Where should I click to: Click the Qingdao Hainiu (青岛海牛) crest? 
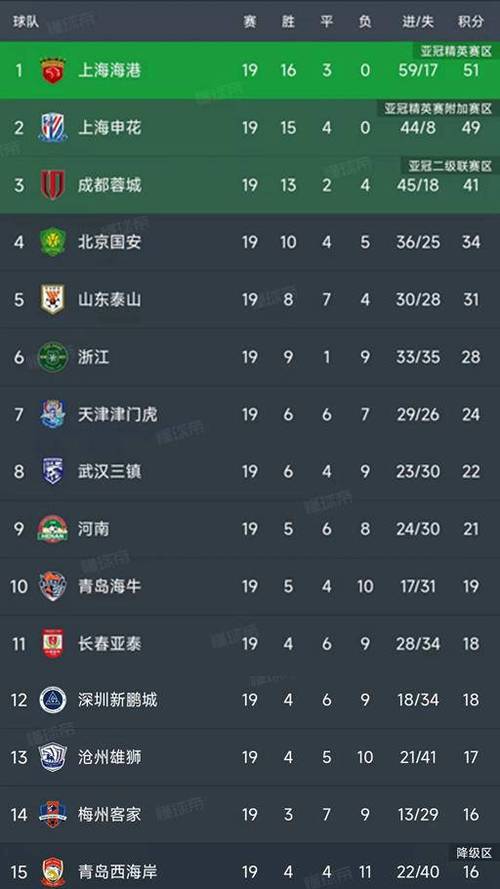pos(53,586)
